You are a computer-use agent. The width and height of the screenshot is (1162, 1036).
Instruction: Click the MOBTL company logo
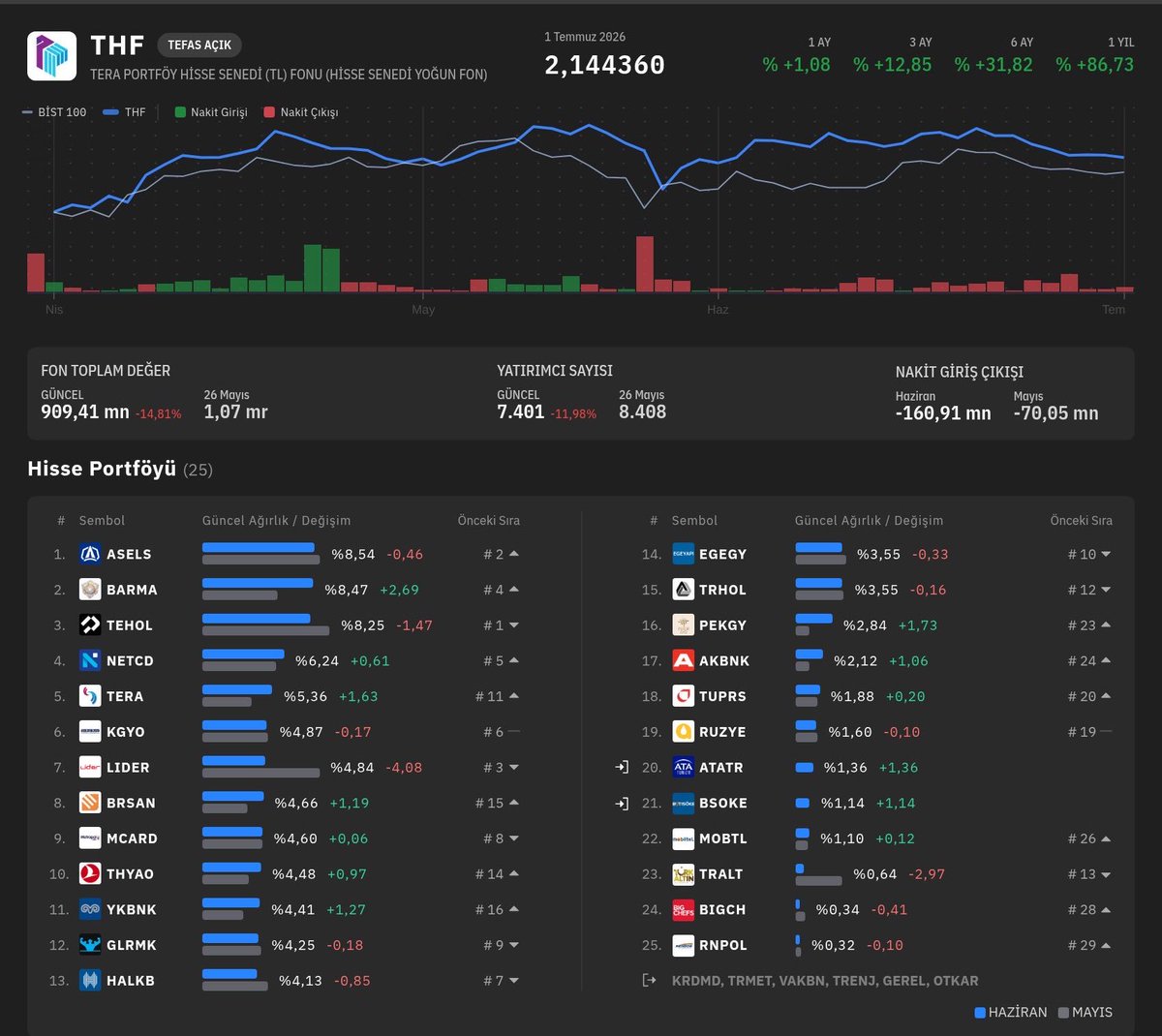(x=684, y=838)
